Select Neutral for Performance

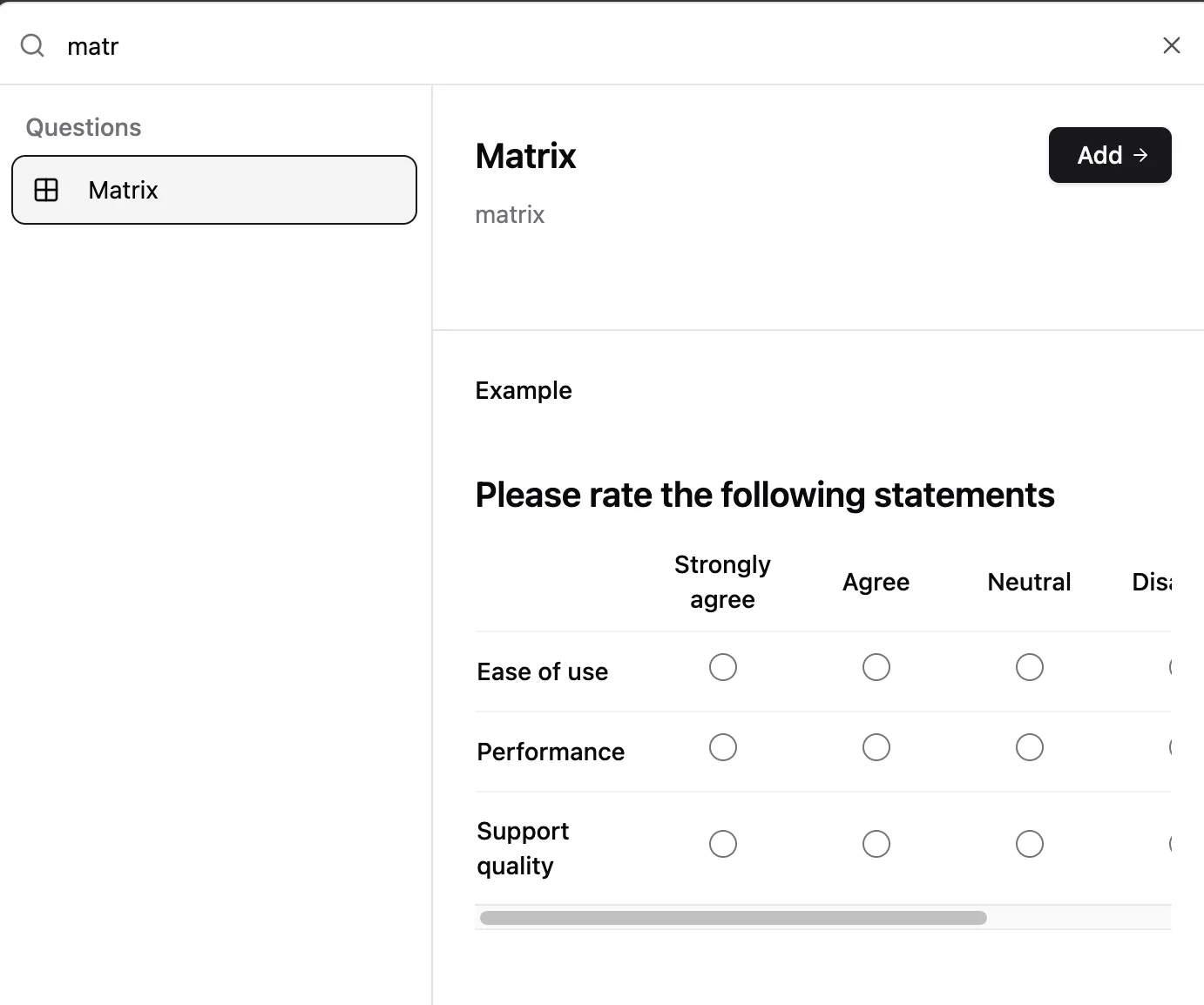[x=1030, y=747]
